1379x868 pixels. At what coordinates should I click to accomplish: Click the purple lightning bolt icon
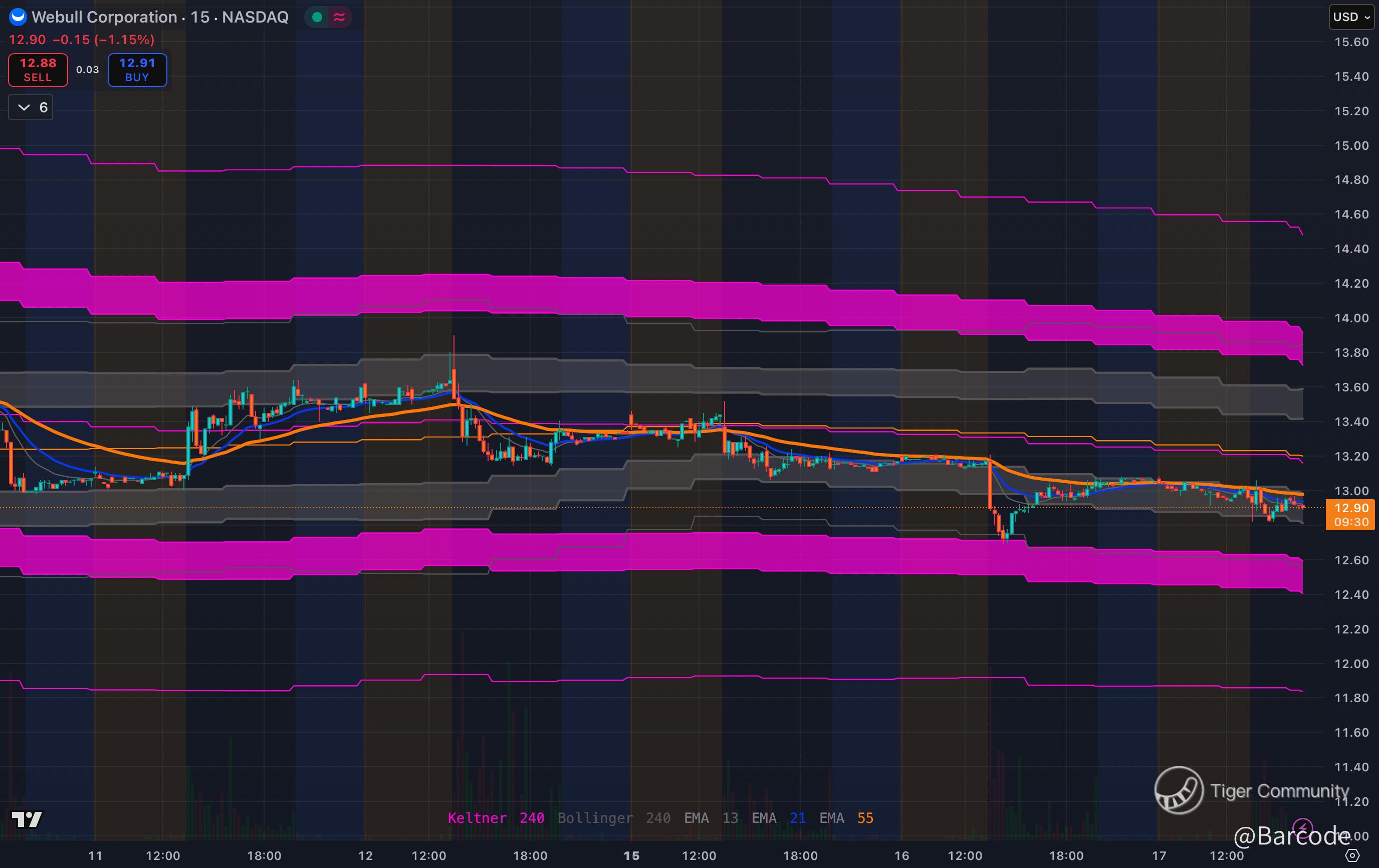coord(1303,827)
